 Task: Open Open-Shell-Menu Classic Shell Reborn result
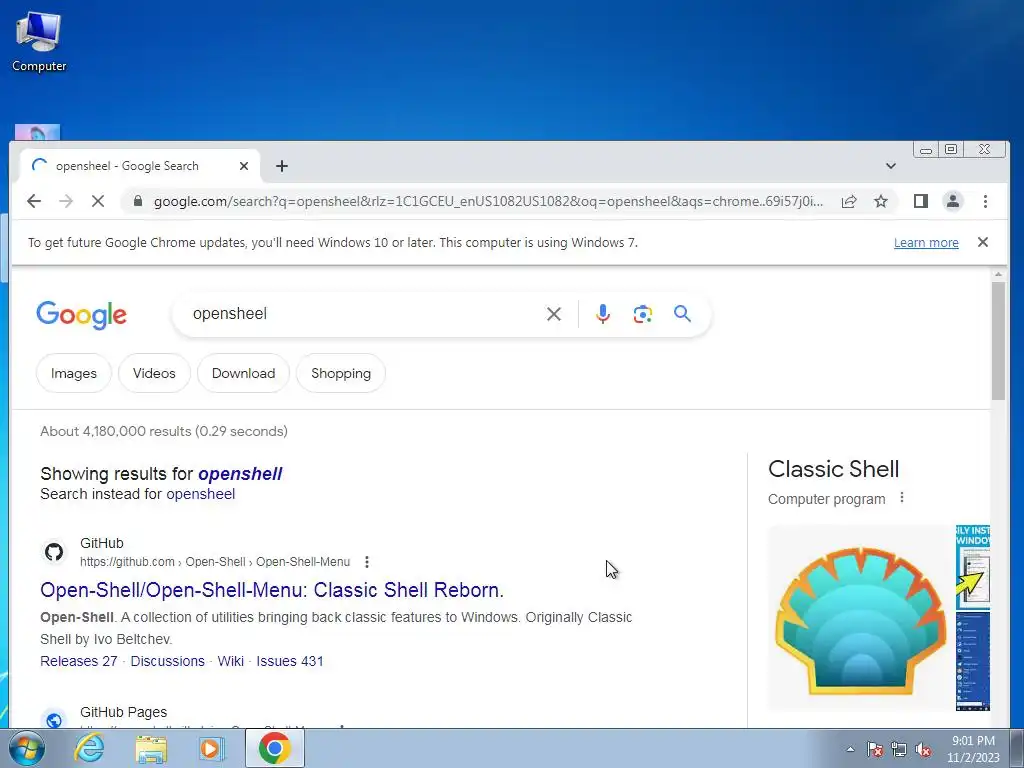tap(272, 590)
